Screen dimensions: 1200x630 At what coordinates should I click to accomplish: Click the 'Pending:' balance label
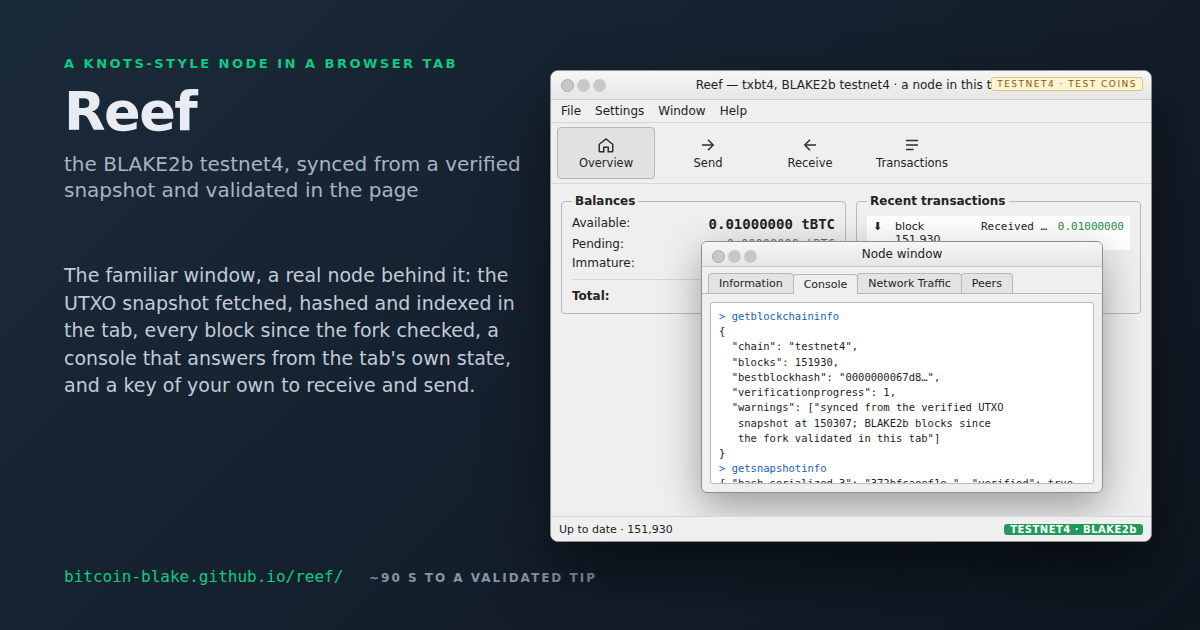598,243
